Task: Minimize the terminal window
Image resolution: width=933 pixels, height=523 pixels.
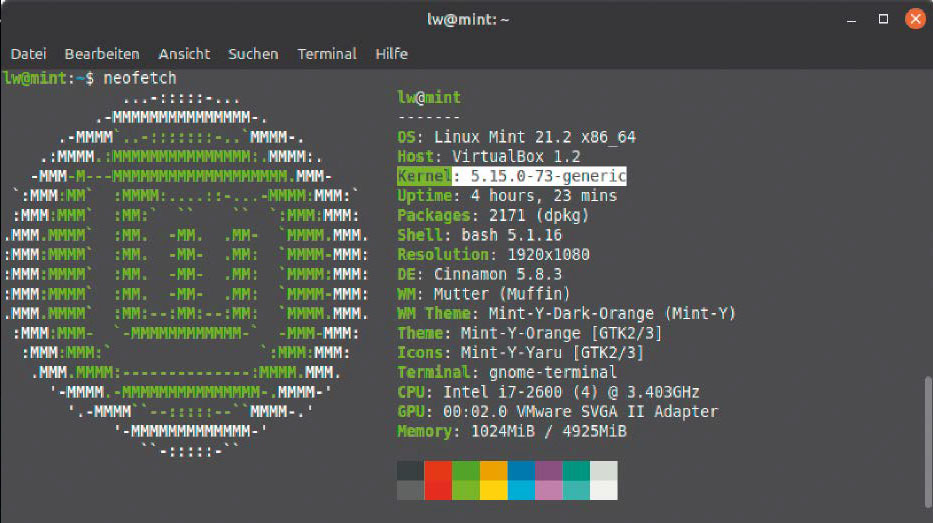Action: click(851, 20)
